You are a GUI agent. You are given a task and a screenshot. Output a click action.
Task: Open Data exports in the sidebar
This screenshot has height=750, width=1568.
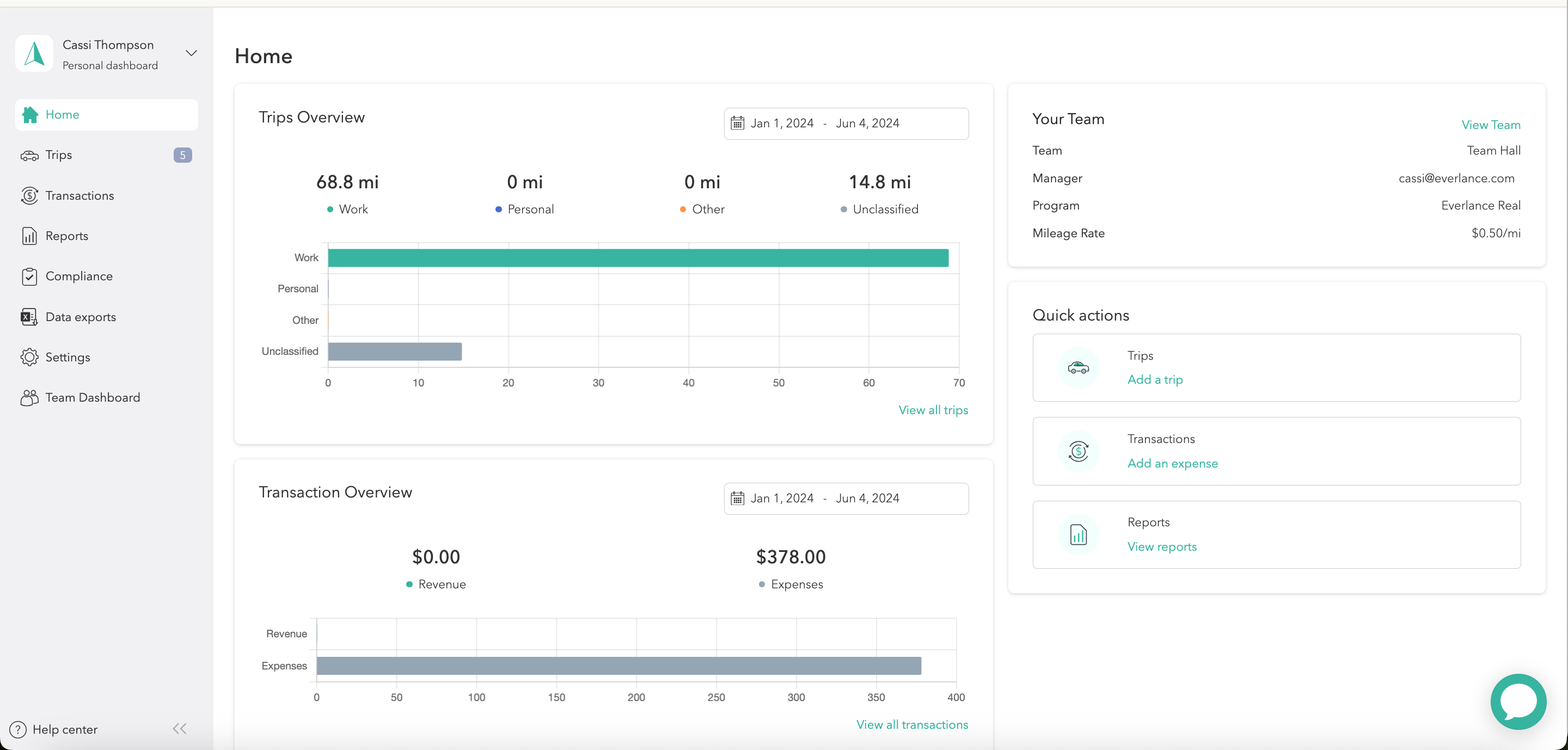[x=81, y=317]
